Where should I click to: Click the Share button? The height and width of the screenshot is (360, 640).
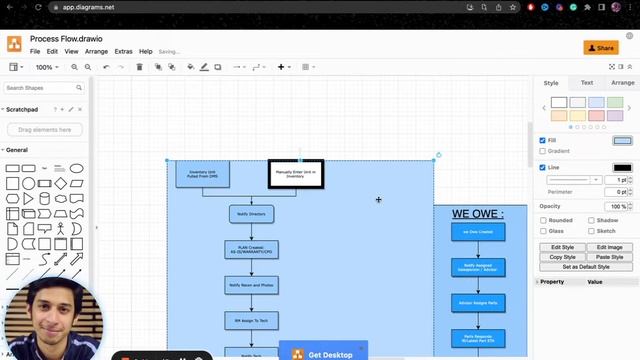click(601, 48)
